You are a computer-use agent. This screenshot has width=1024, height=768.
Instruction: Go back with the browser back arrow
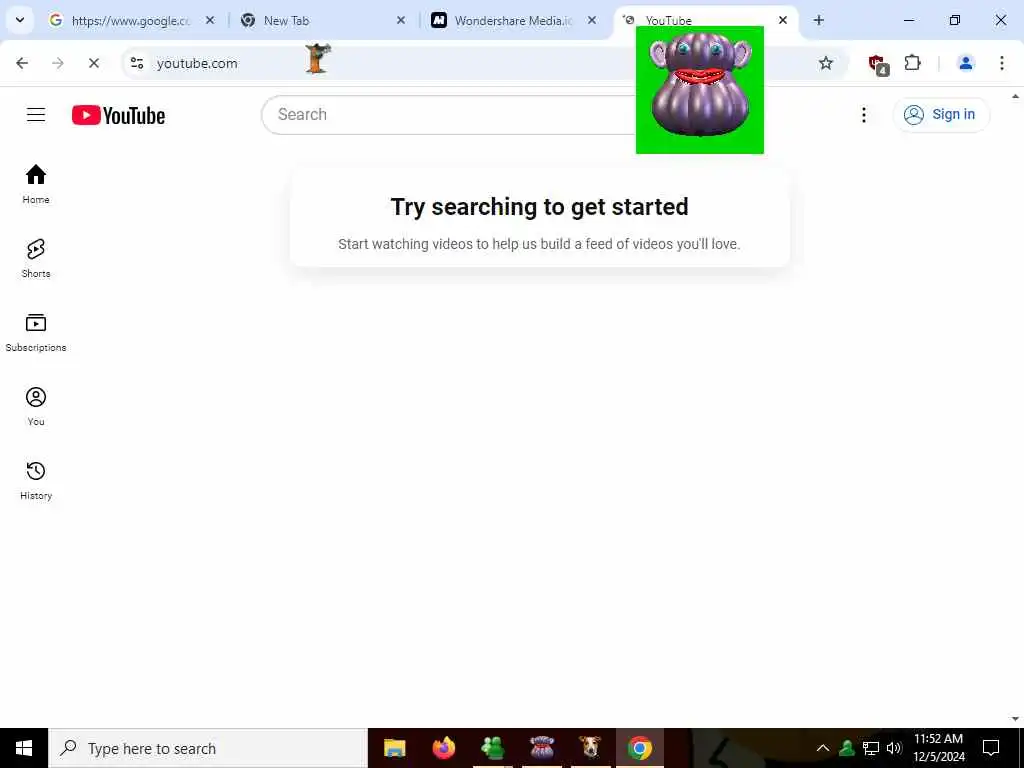22,63
